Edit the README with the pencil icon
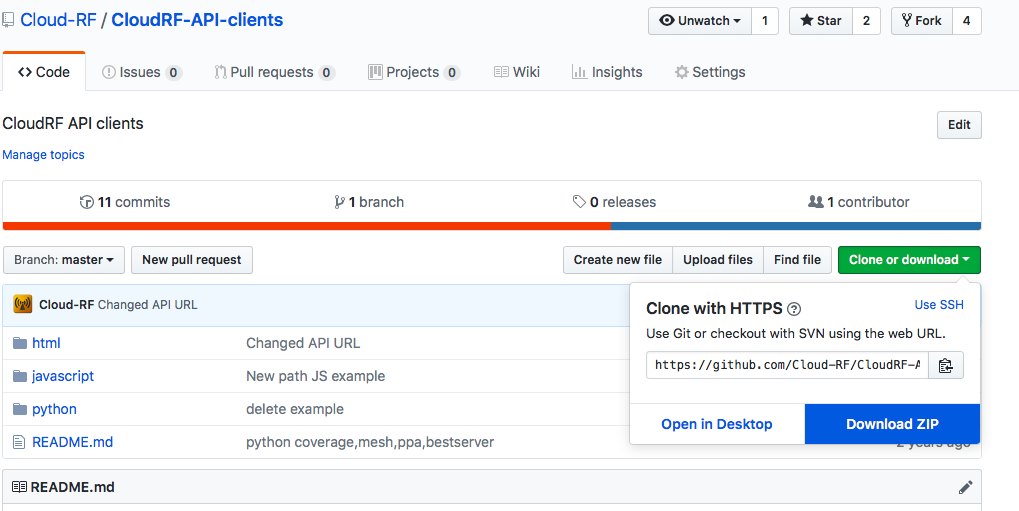 coord(966,487)
